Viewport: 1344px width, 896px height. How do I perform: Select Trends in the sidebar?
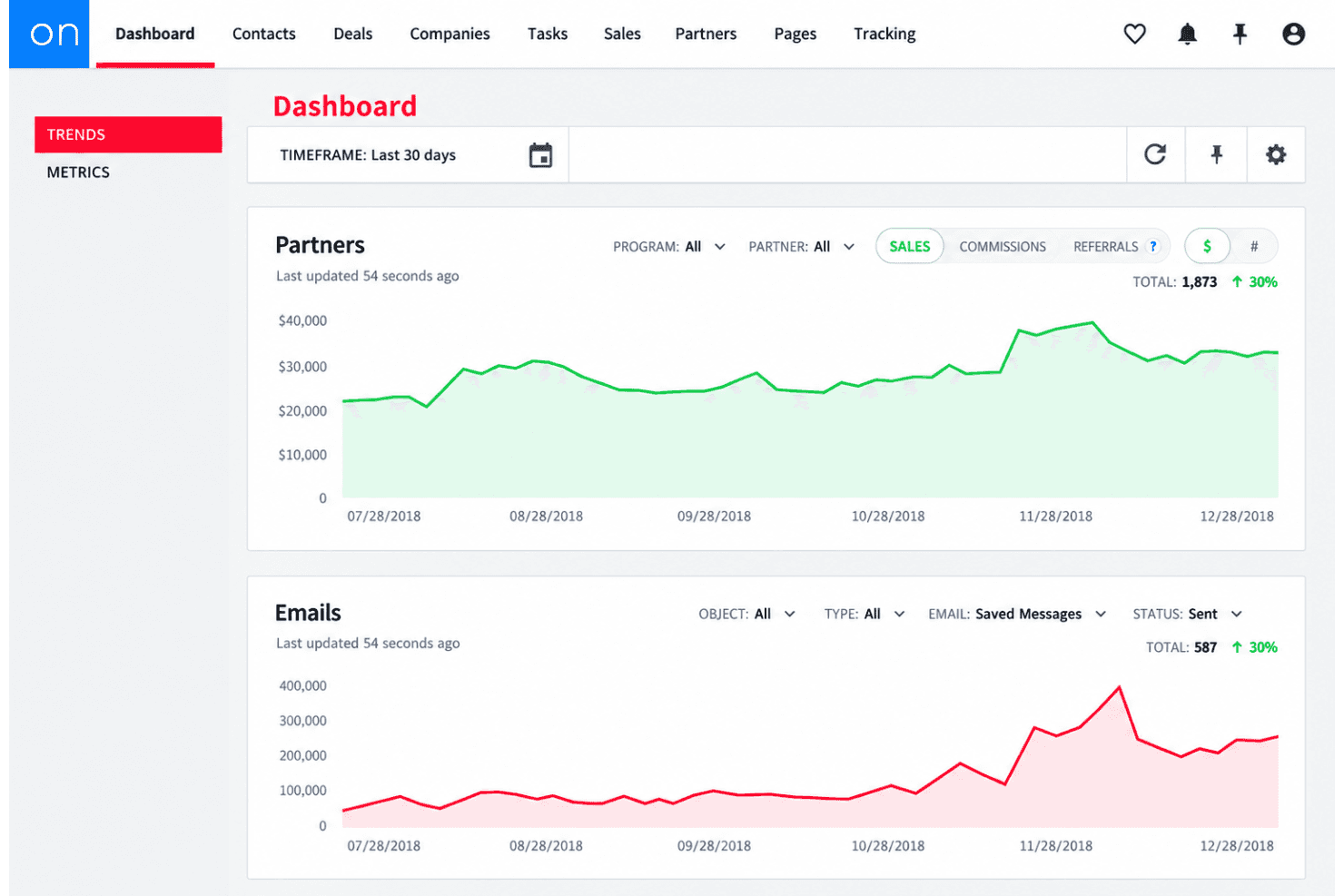(128, 134)
